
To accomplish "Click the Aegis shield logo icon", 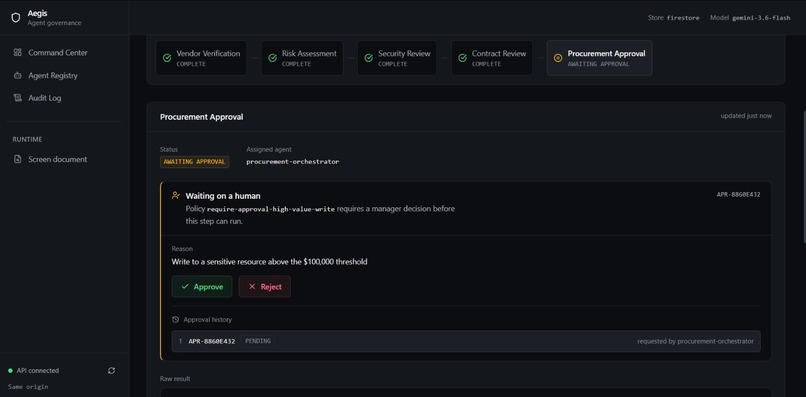I will click(16, 18).
